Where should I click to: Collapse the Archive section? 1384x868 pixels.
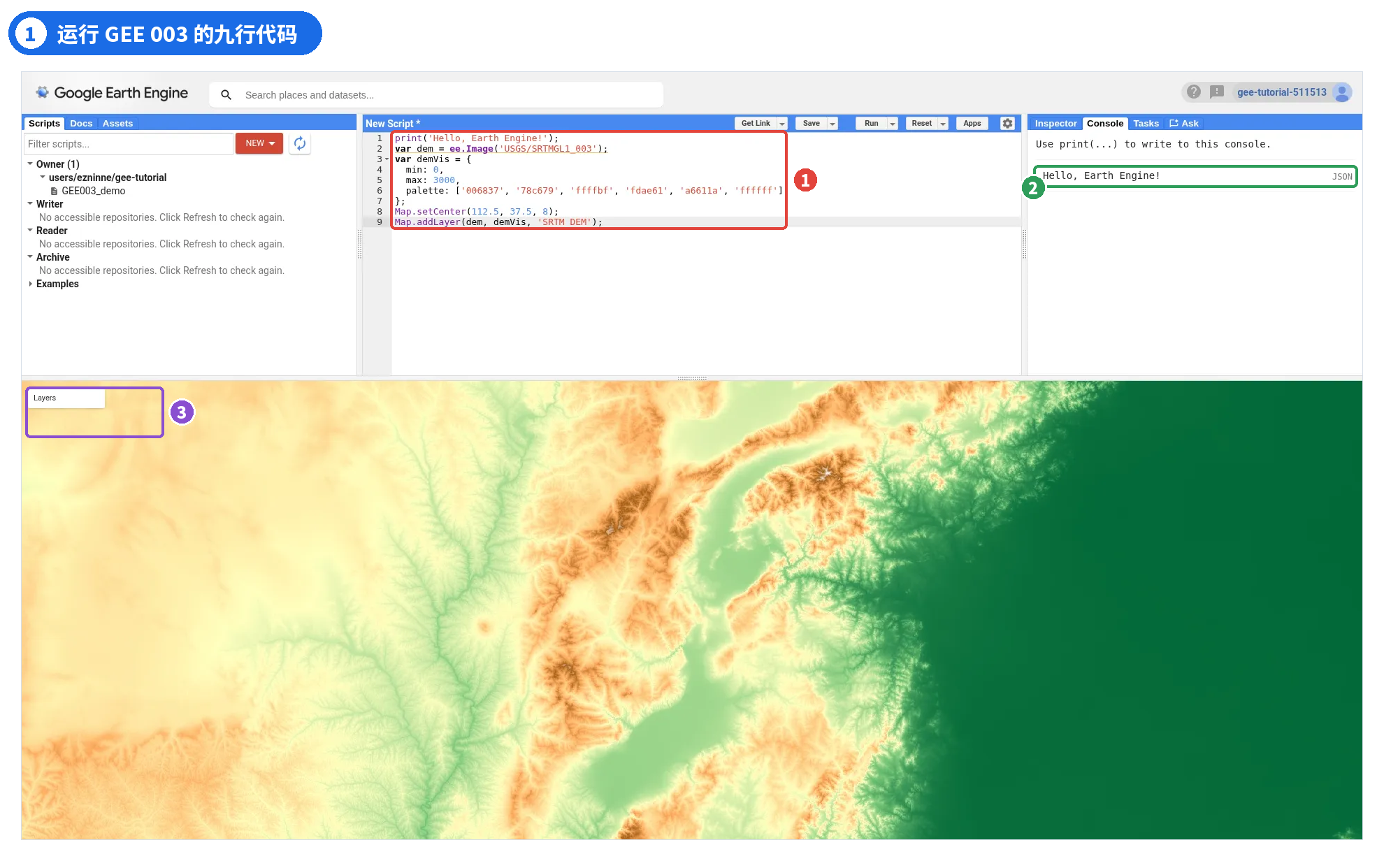pos(30,256)
